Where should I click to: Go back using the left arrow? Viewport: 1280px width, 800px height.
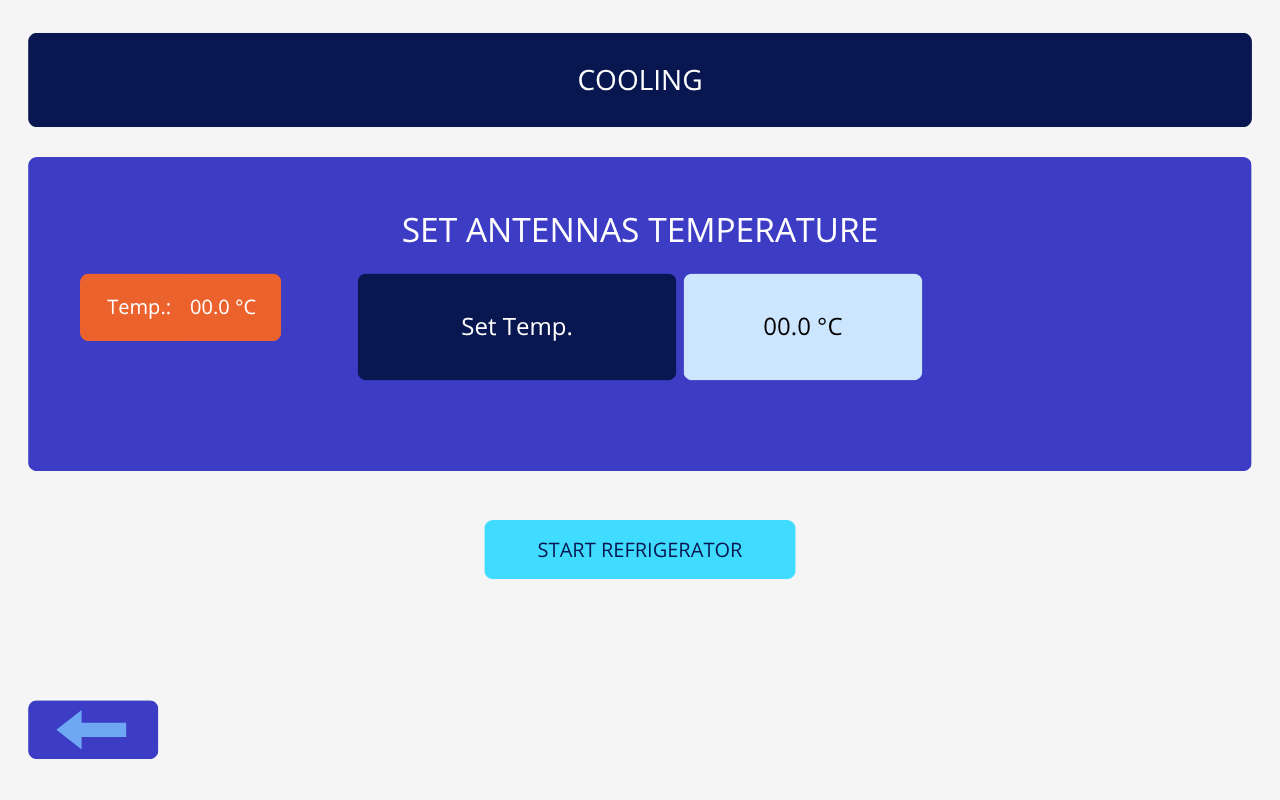click(92, 730)
